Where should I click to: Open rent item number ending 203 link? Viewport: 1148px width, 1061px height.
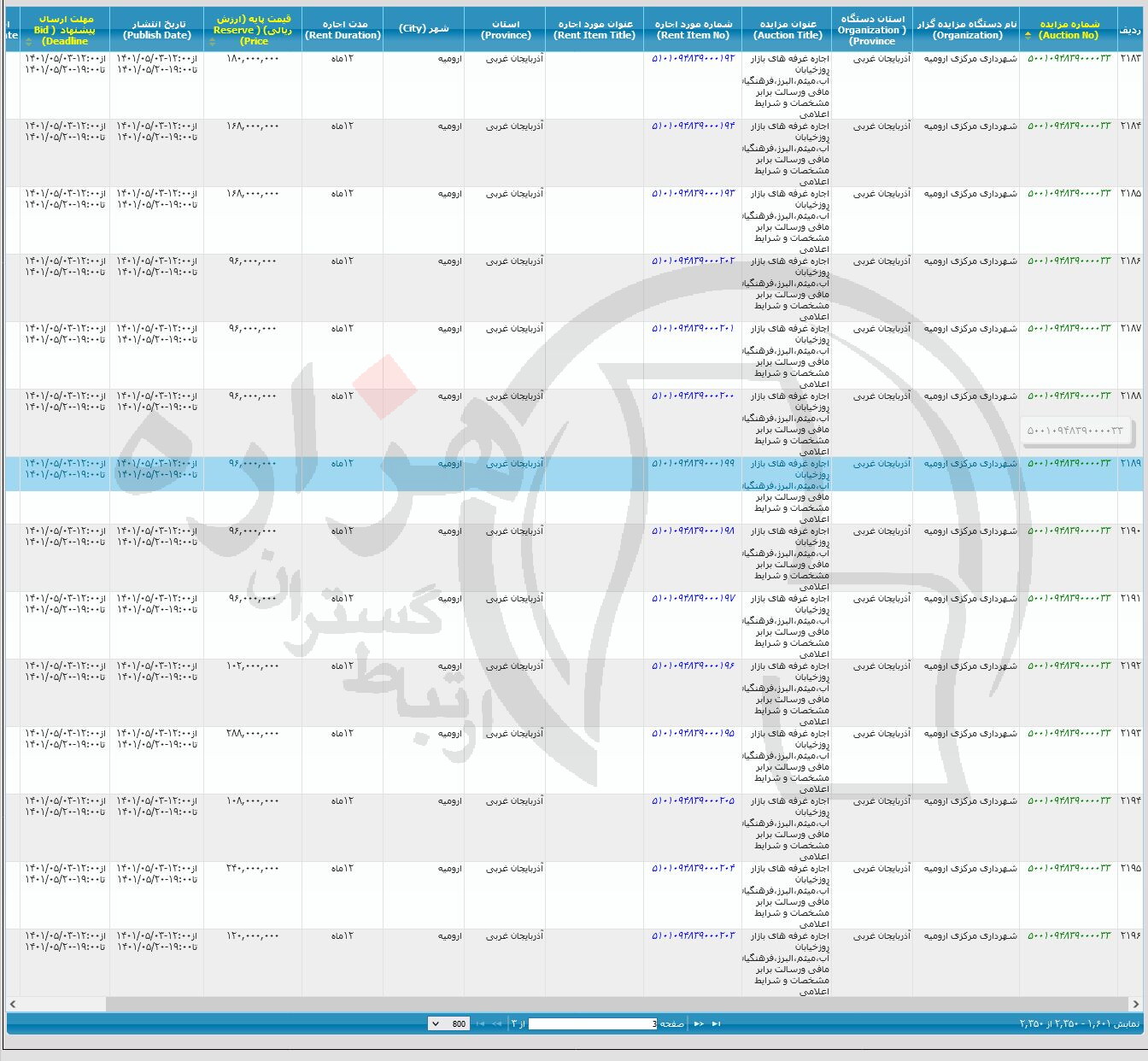coord(693,936)
